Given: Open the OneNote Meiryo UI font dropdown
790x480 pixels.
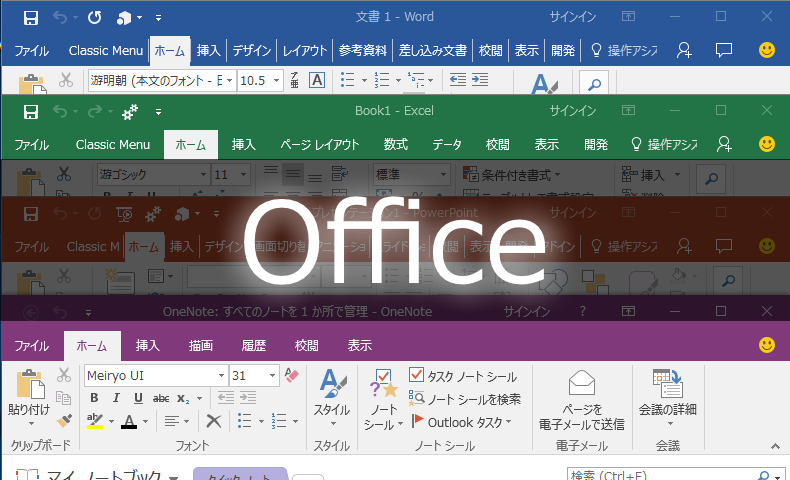Looking at the screenshot, I should [x=221, y=376].
